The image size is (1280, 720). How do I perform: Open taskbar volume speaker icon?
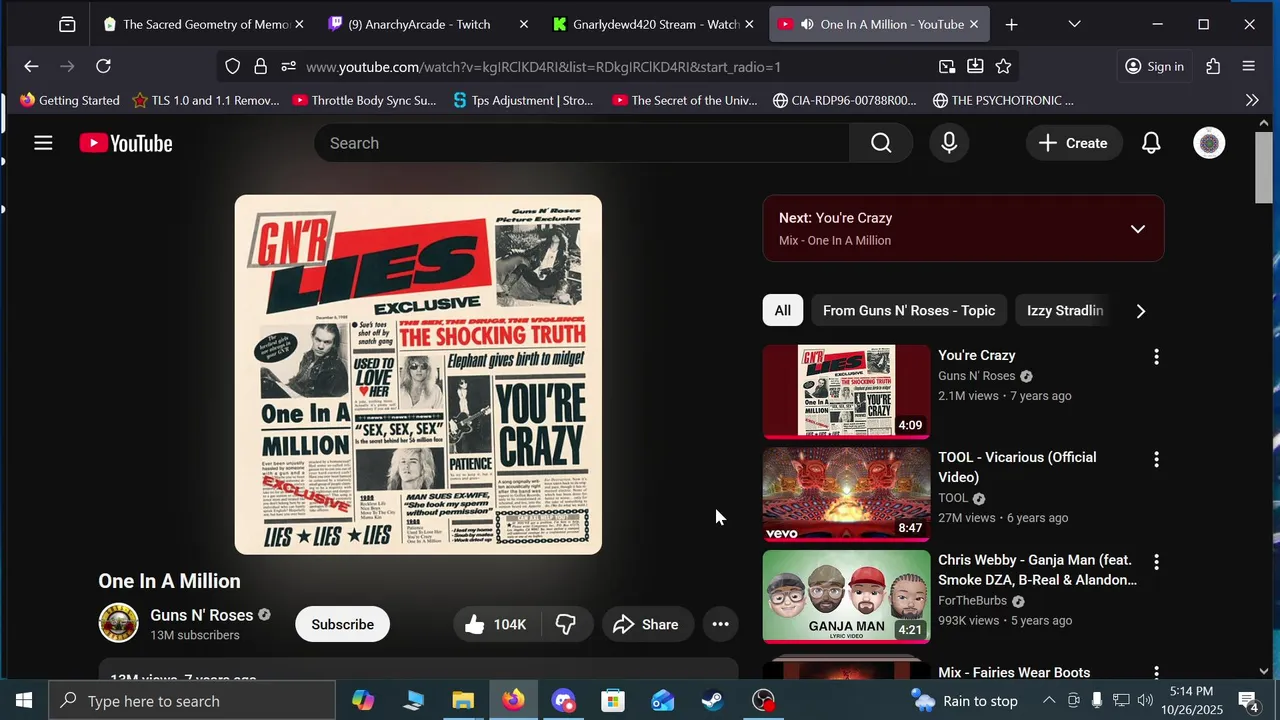pos(1145,700)
